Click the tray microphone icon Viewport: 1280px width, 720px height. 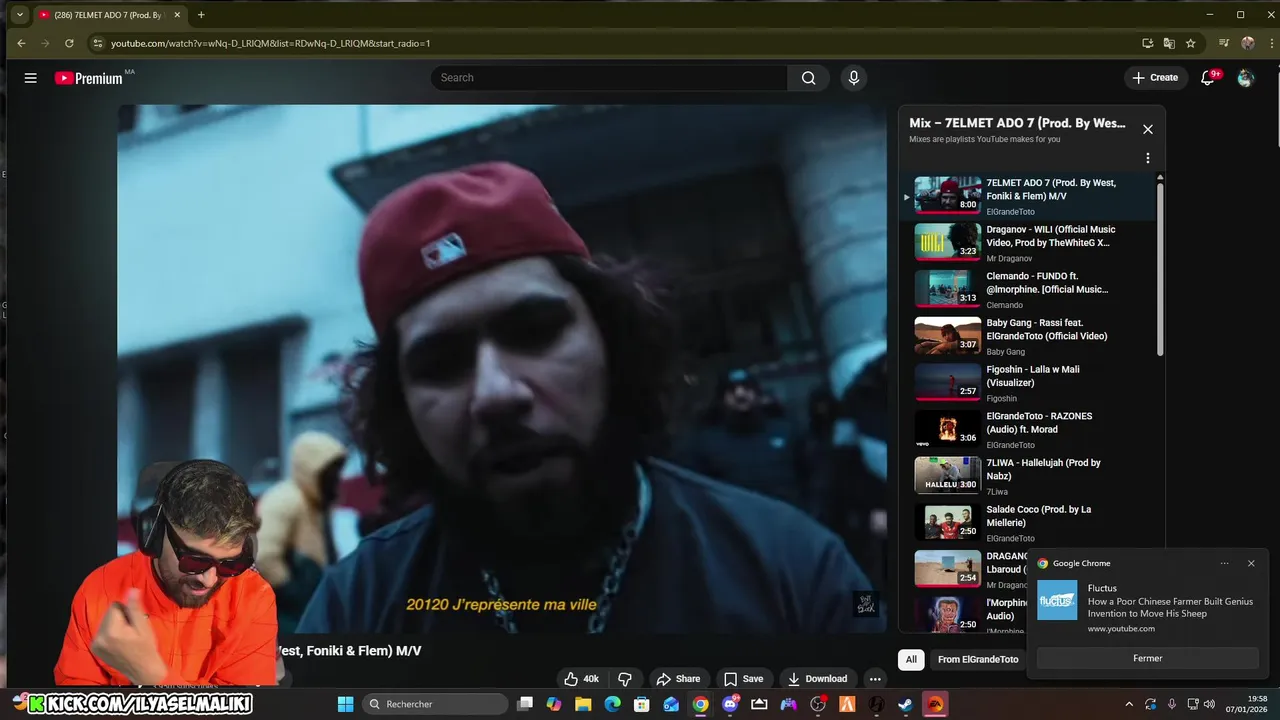point(1171,704)
